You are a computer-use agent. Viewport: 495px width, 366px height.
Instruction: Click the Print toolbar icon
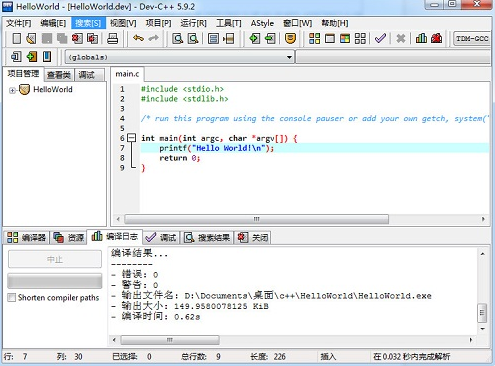point(113,38)
